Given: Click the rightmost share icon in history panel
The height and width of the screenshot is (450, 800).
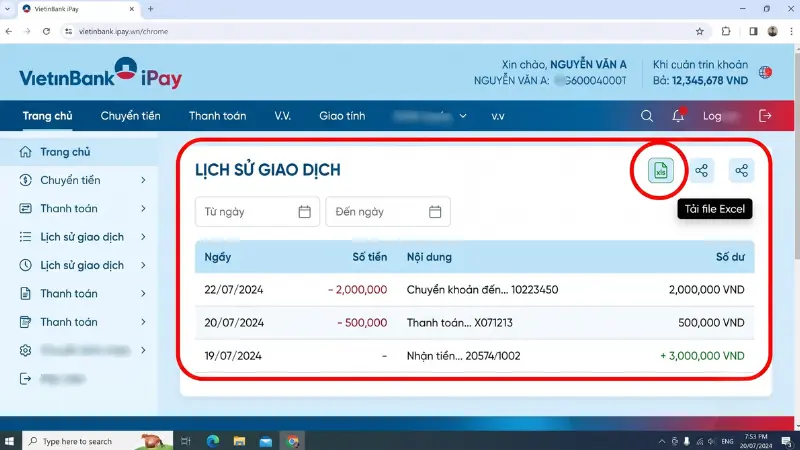Looking at the screenshot, I should click(741, 170).
